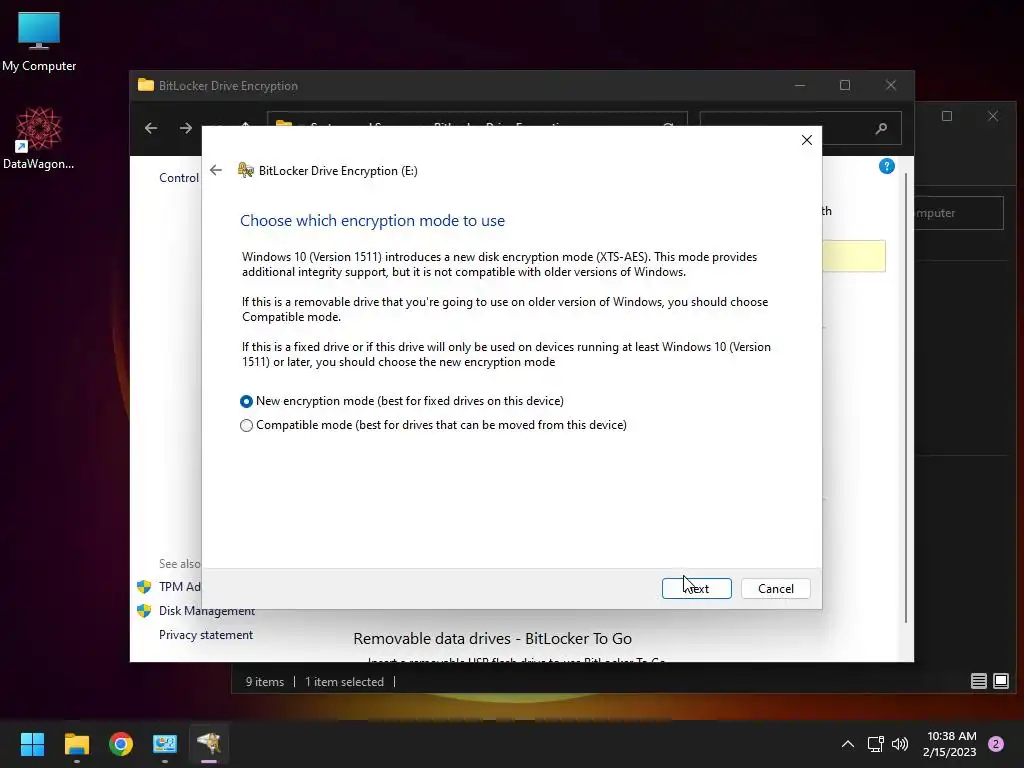Open the Control Panel taskbar icon
Image resolution: width=1024 pixels, height=768 pixels.
tap(165, 744)
